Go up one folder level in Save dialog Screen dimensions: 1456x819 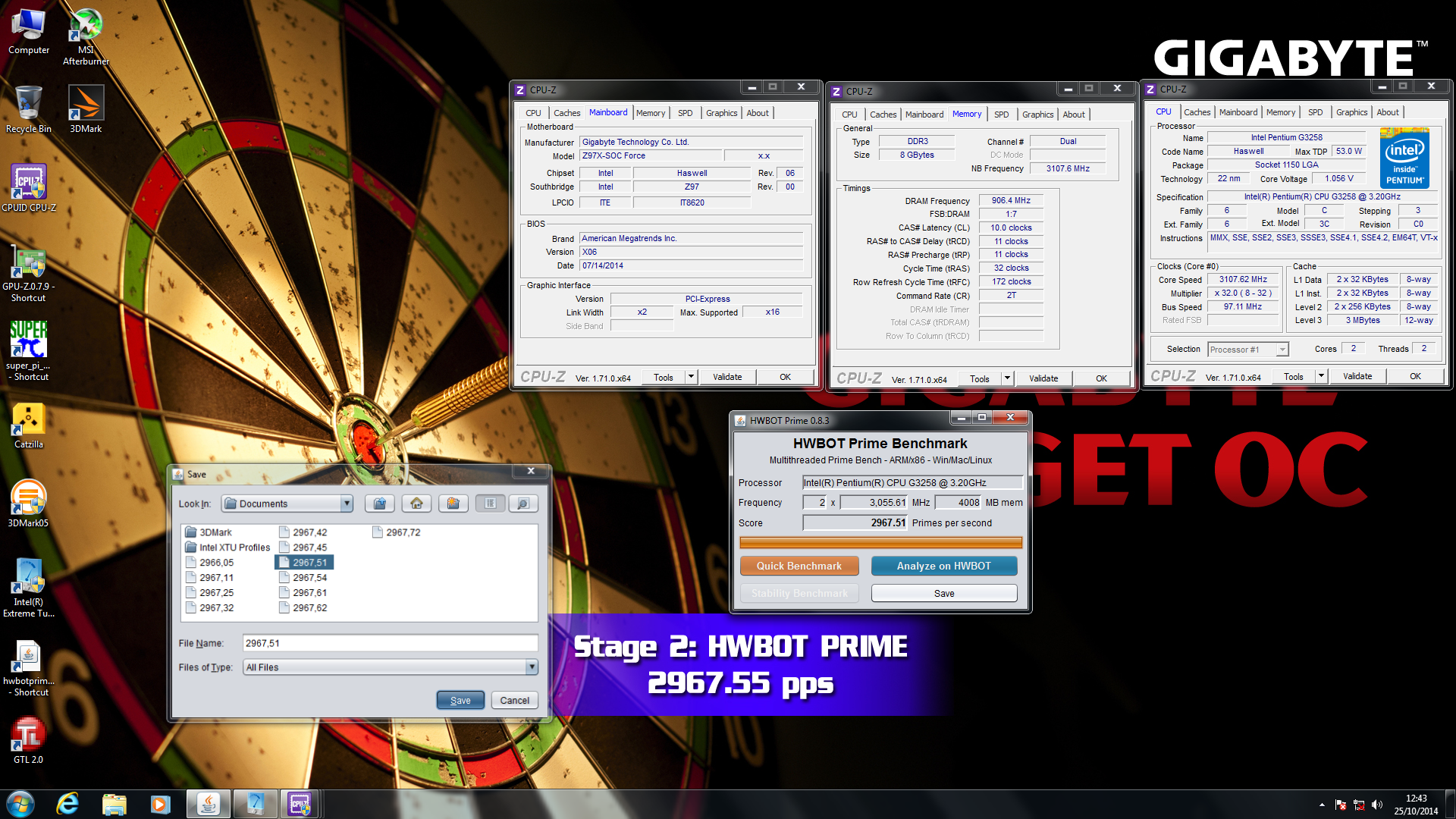(x=380, y=504)
